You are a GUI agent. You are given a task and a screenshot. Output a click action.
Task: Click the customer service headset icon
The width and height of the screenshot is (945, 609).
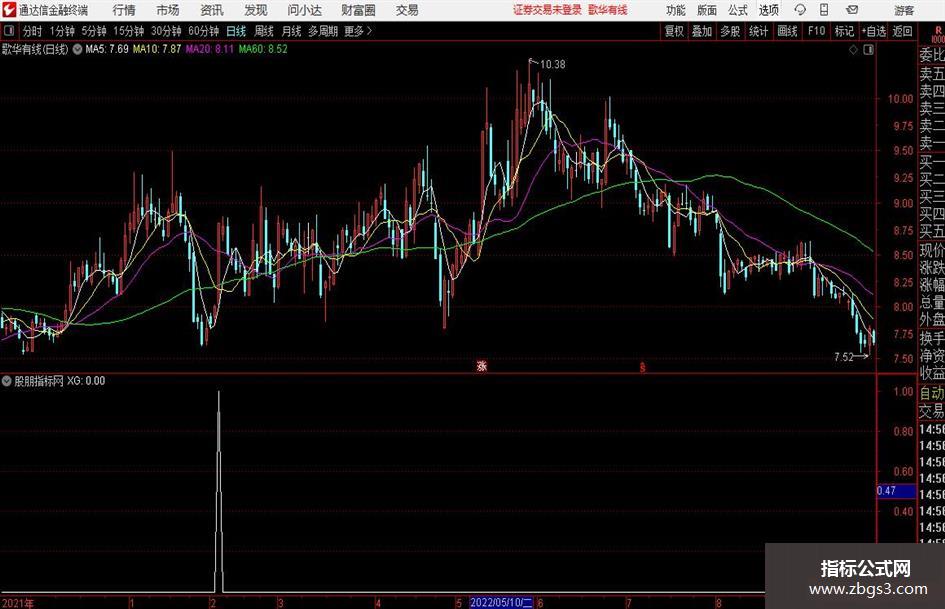[800, 10]
